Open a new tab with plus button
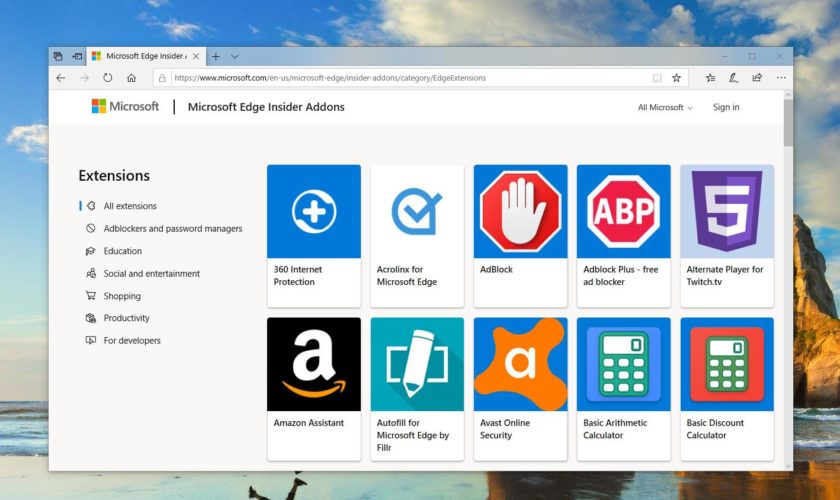Viewport: 840px width, 500px height. point(216,56)
